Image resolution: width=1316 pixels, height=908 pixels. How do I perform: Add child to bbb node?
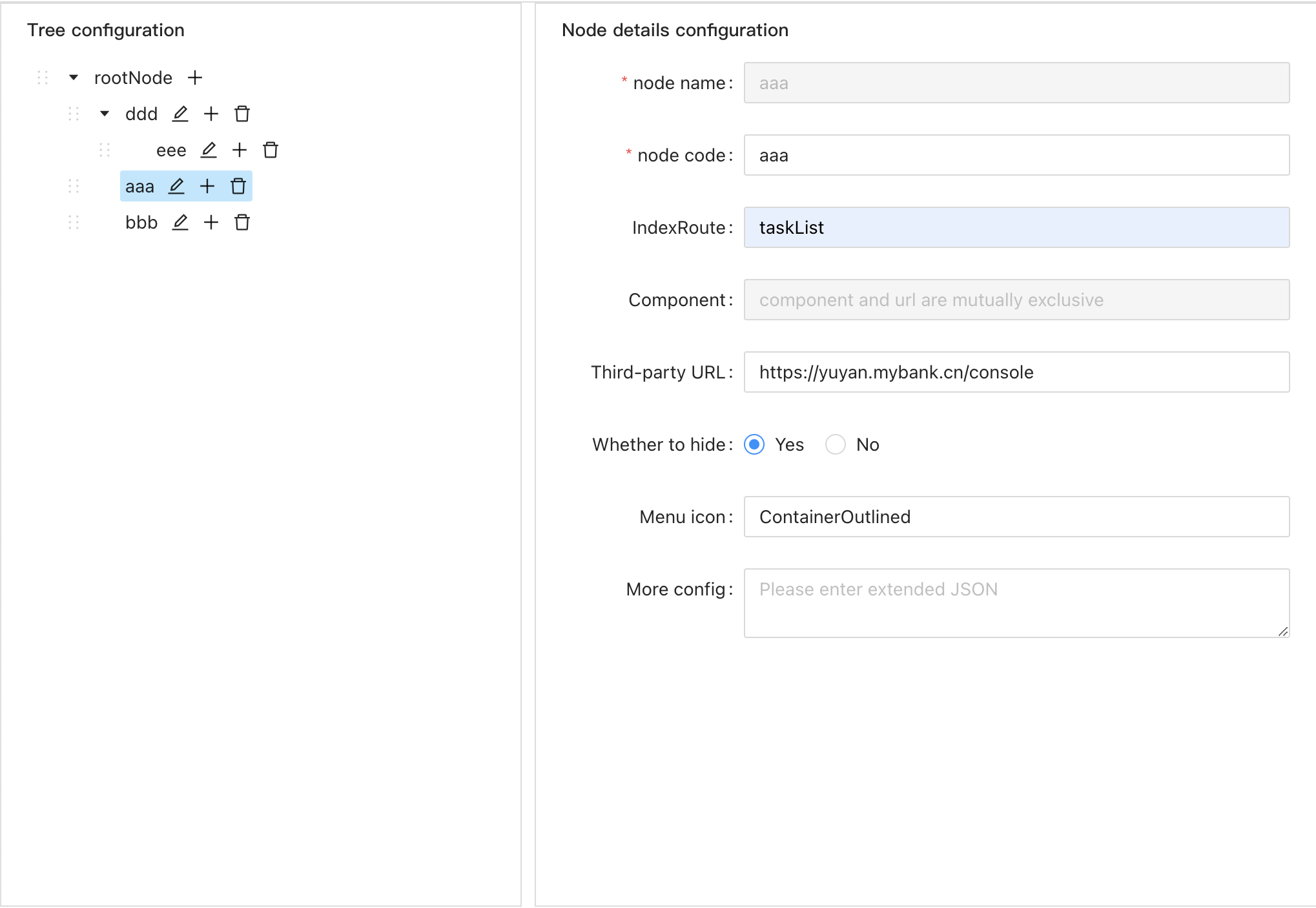click(211, 223)
